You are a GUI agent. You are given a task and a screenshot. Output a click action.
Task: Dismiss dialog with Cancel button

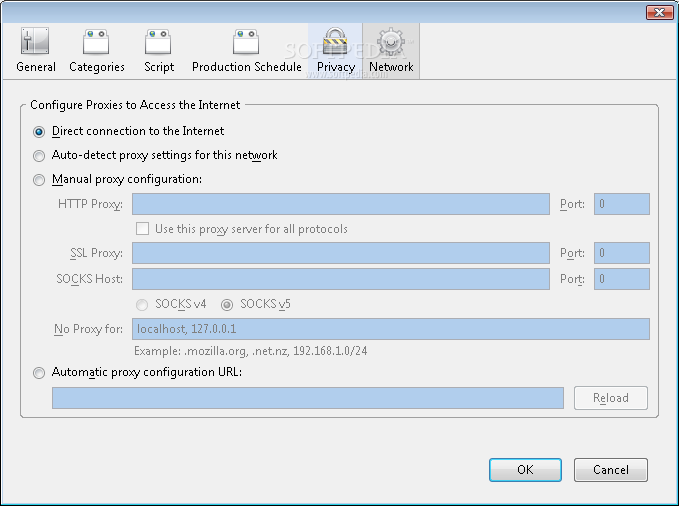pos(611,470)
